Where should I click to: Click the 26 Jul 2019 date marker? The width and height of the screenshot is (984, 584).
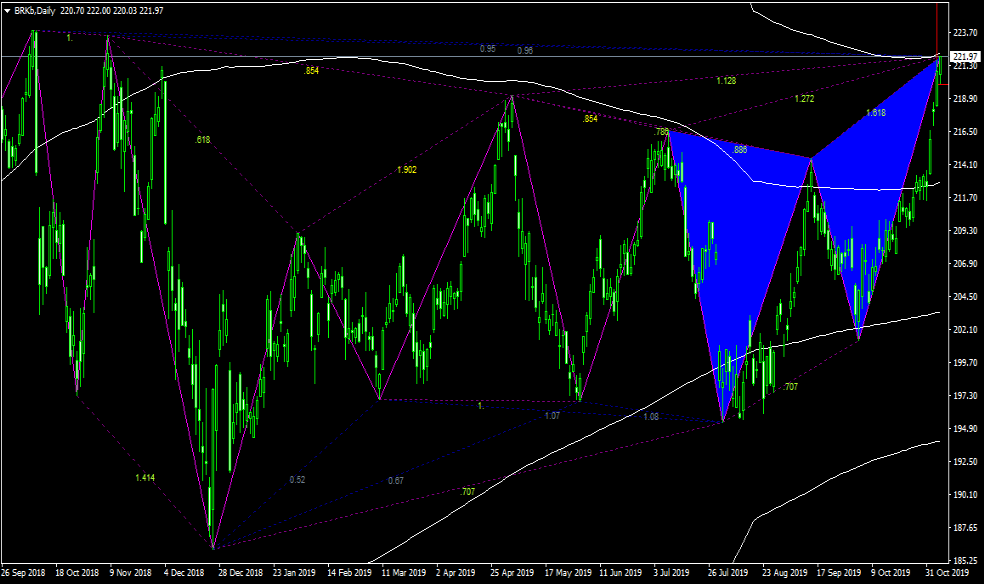(x=727, y=574)
